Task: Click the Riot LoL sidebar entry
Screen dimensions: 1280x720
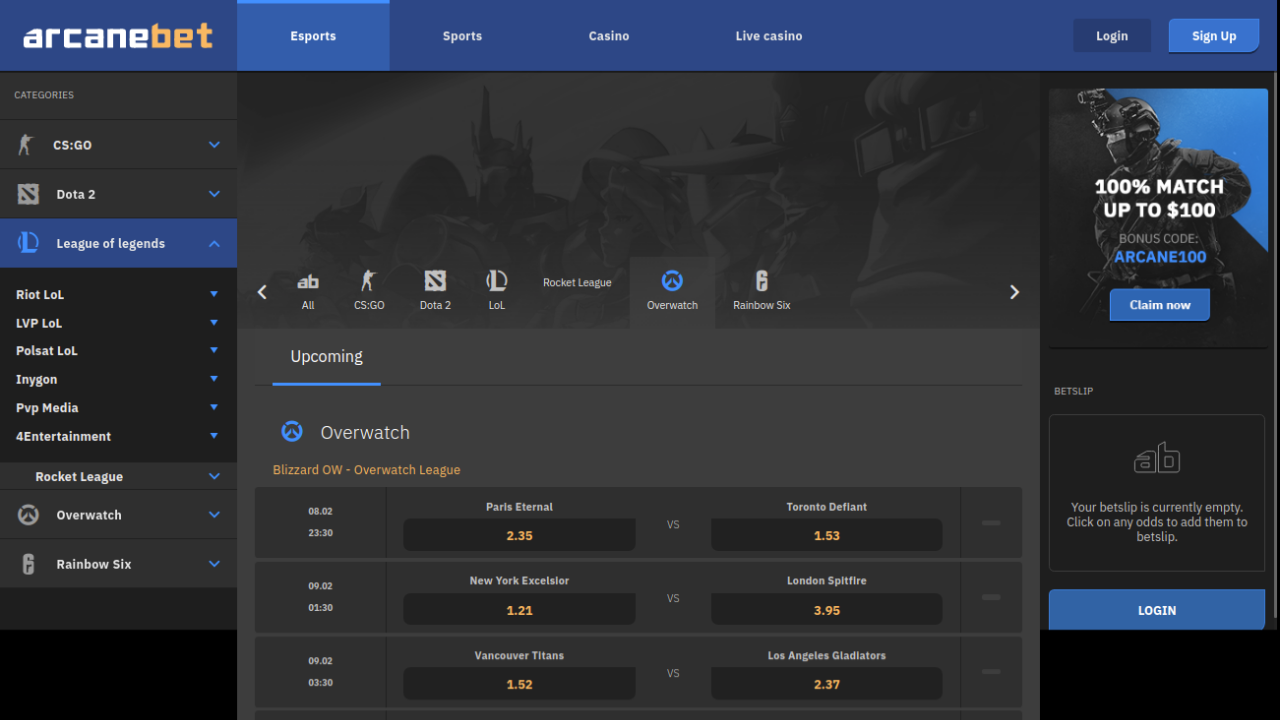Action: (40, 295)
